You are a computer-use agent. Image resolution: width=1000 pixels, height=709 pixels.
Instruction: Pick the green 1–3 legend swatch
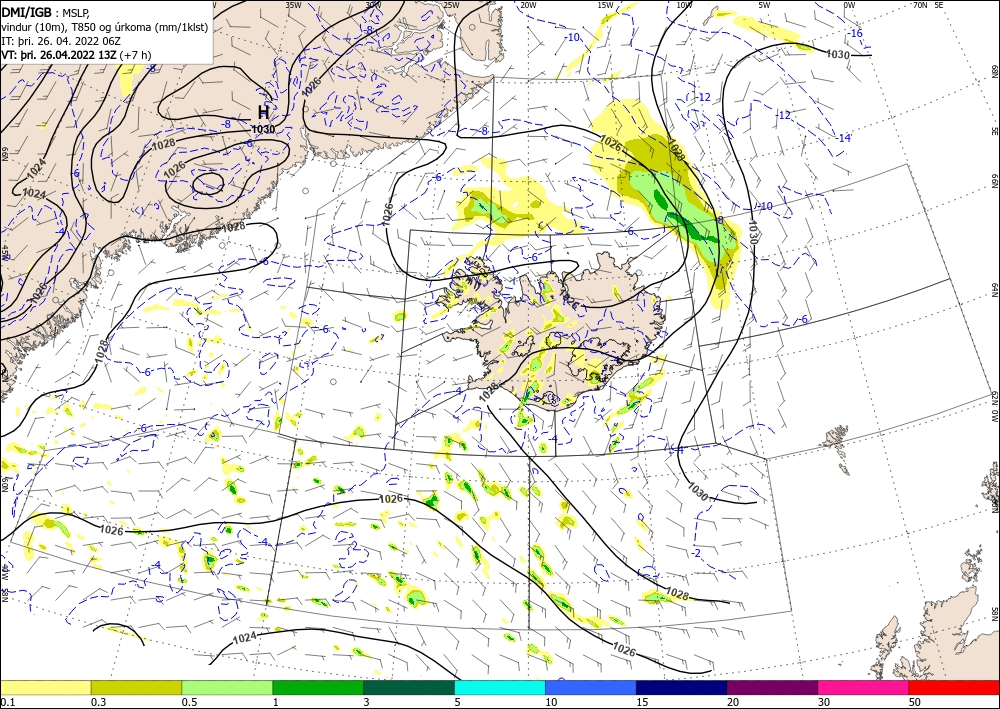(318, 687)
